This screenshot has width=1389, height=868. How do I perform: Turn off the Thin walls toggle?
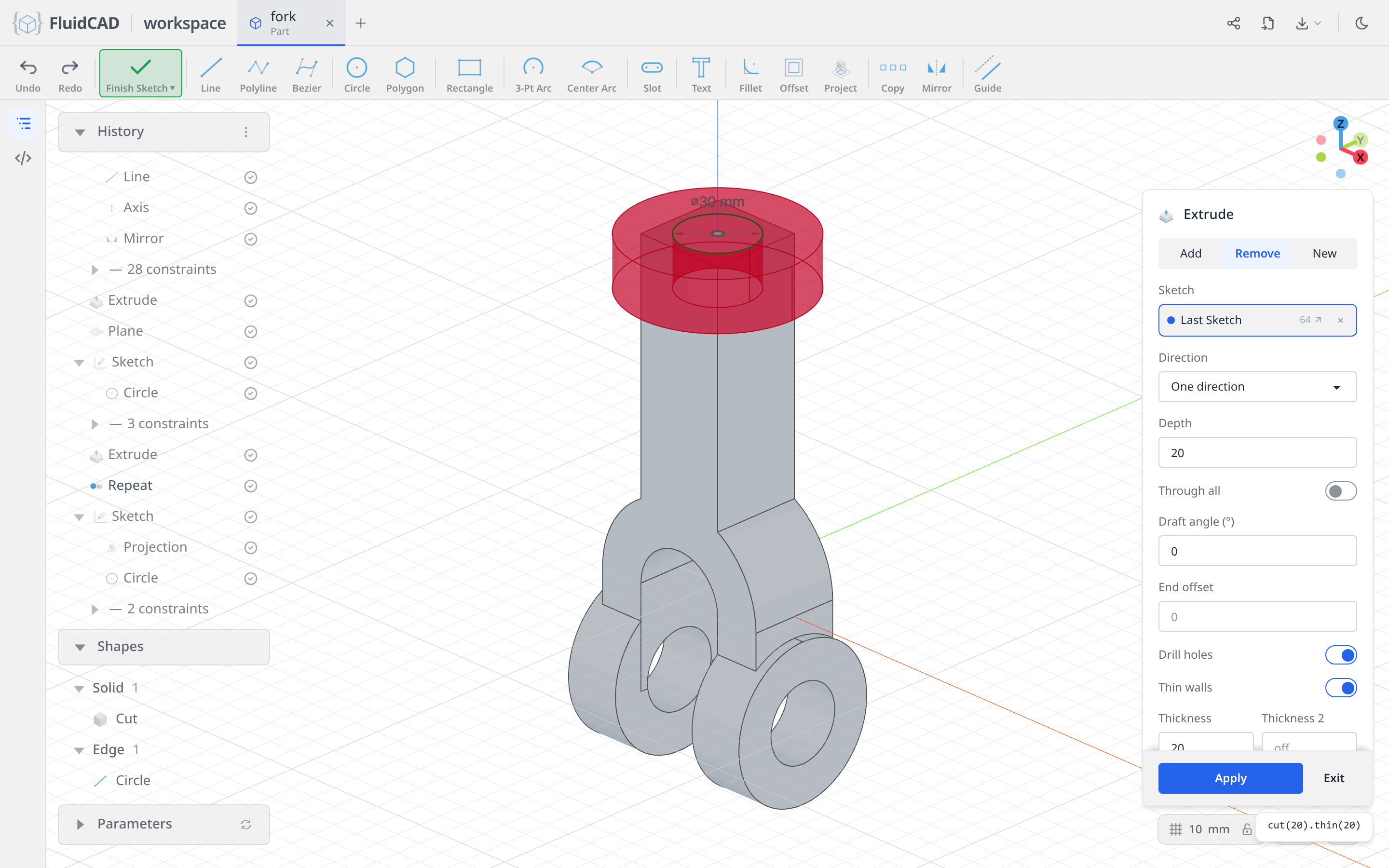pyautogui.click(x=1340, y=687)
